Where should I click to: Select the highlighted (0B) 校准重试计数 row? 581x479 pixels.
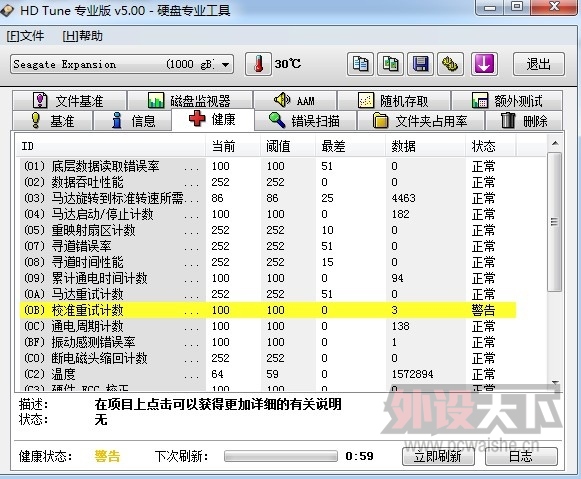[x=268, y=310]
